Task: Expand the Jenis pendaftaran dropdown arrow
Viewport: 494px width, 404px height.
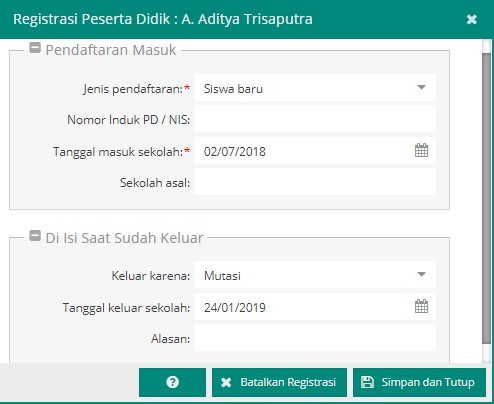Action: (421, 87)
